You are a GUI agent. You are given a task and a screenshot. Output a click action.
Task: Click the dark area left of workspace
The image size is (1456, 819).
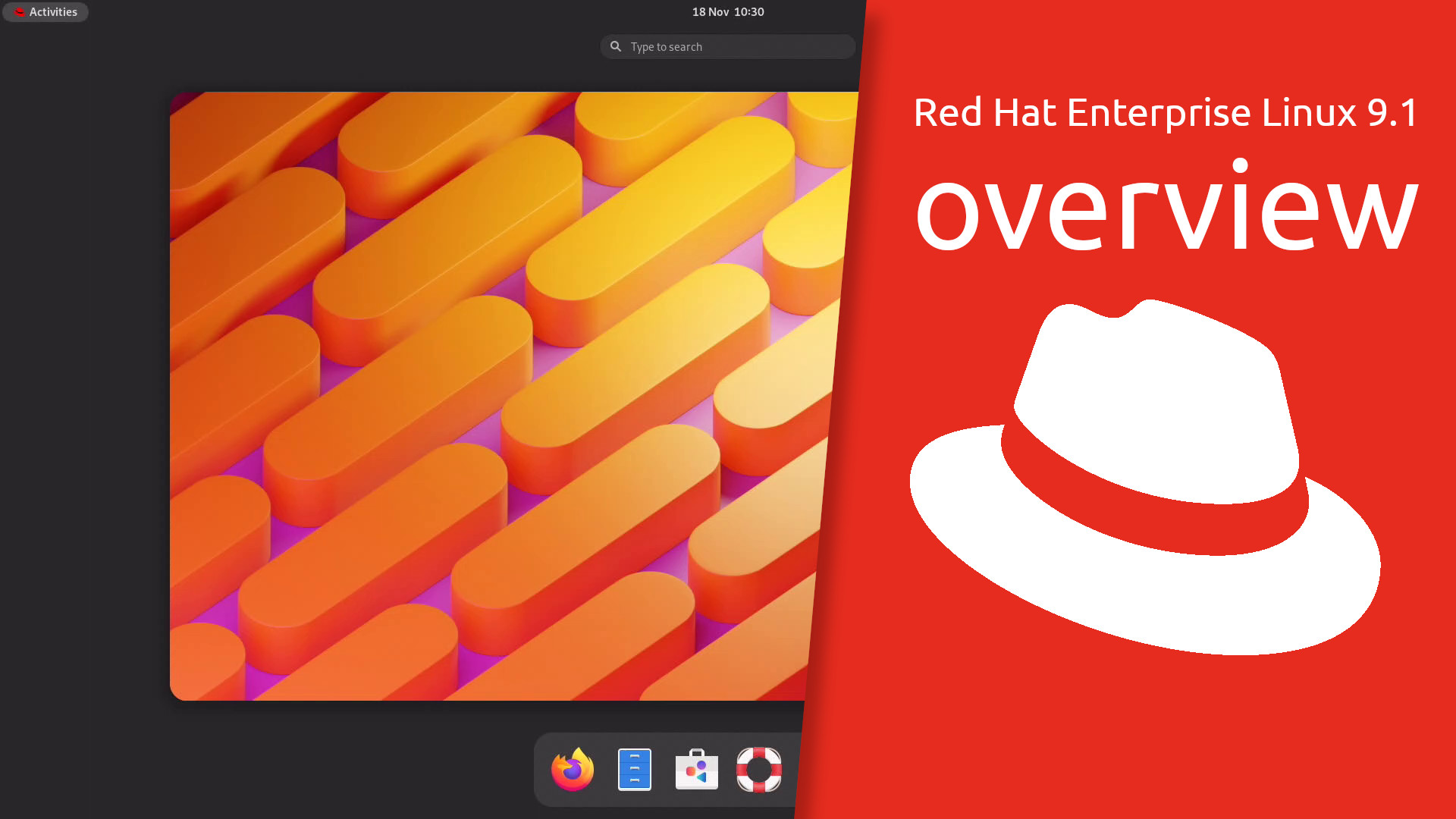[83, 394]
